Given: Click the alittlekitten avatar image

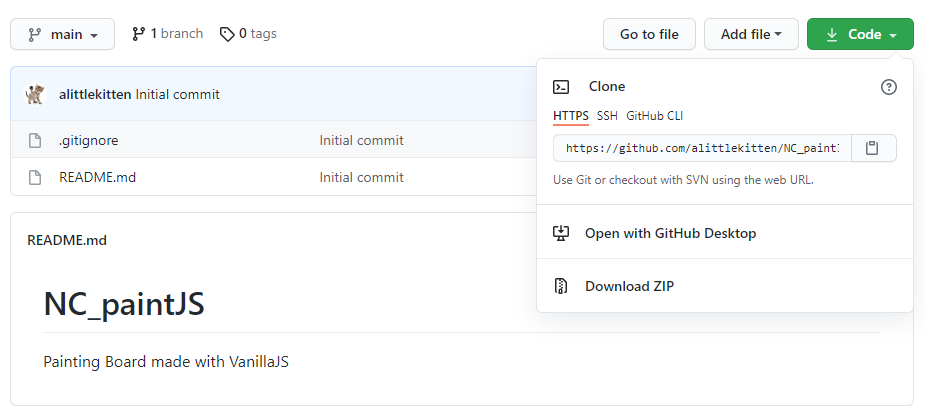Looking at the screenshot, I should click(x=35, y=94).
